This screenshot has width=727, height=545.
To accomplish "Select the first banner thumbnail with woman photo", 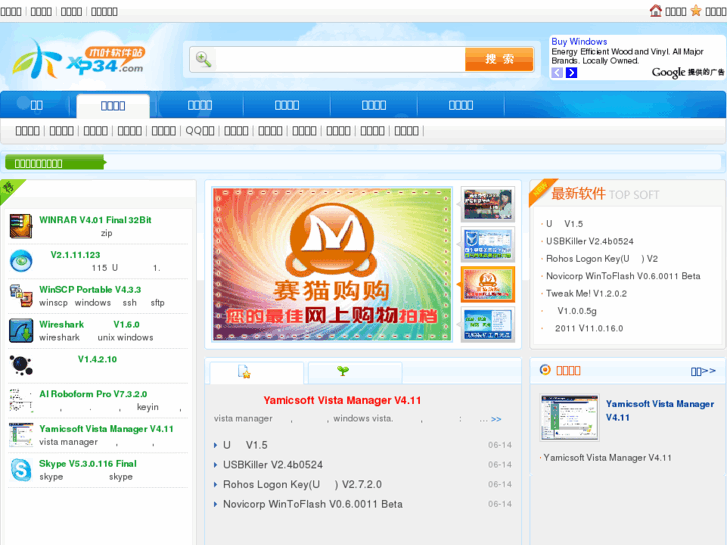I will (488, 204).
